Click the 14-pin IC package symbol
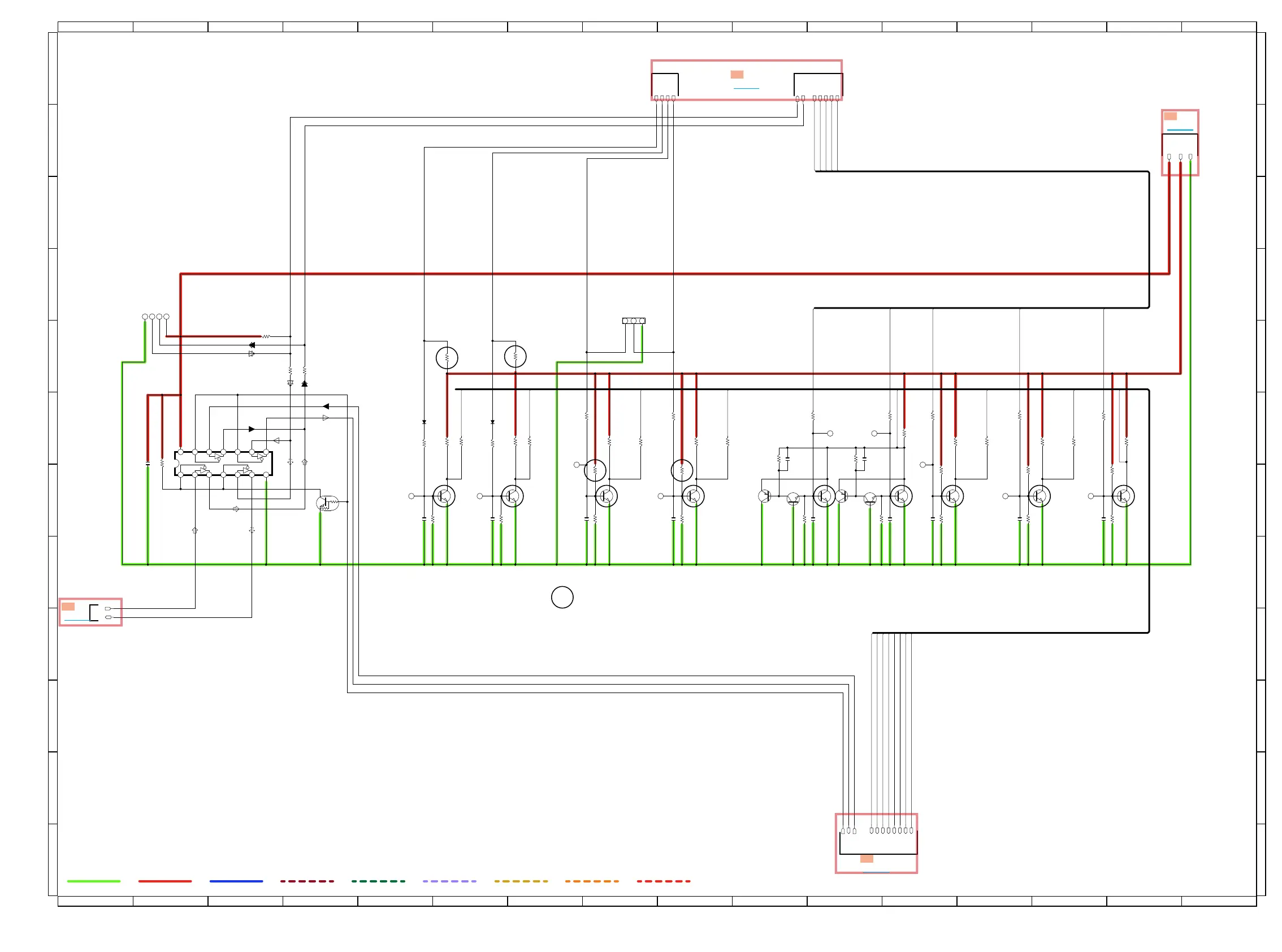Screen dimensions: 1282x952 [223, 464]
